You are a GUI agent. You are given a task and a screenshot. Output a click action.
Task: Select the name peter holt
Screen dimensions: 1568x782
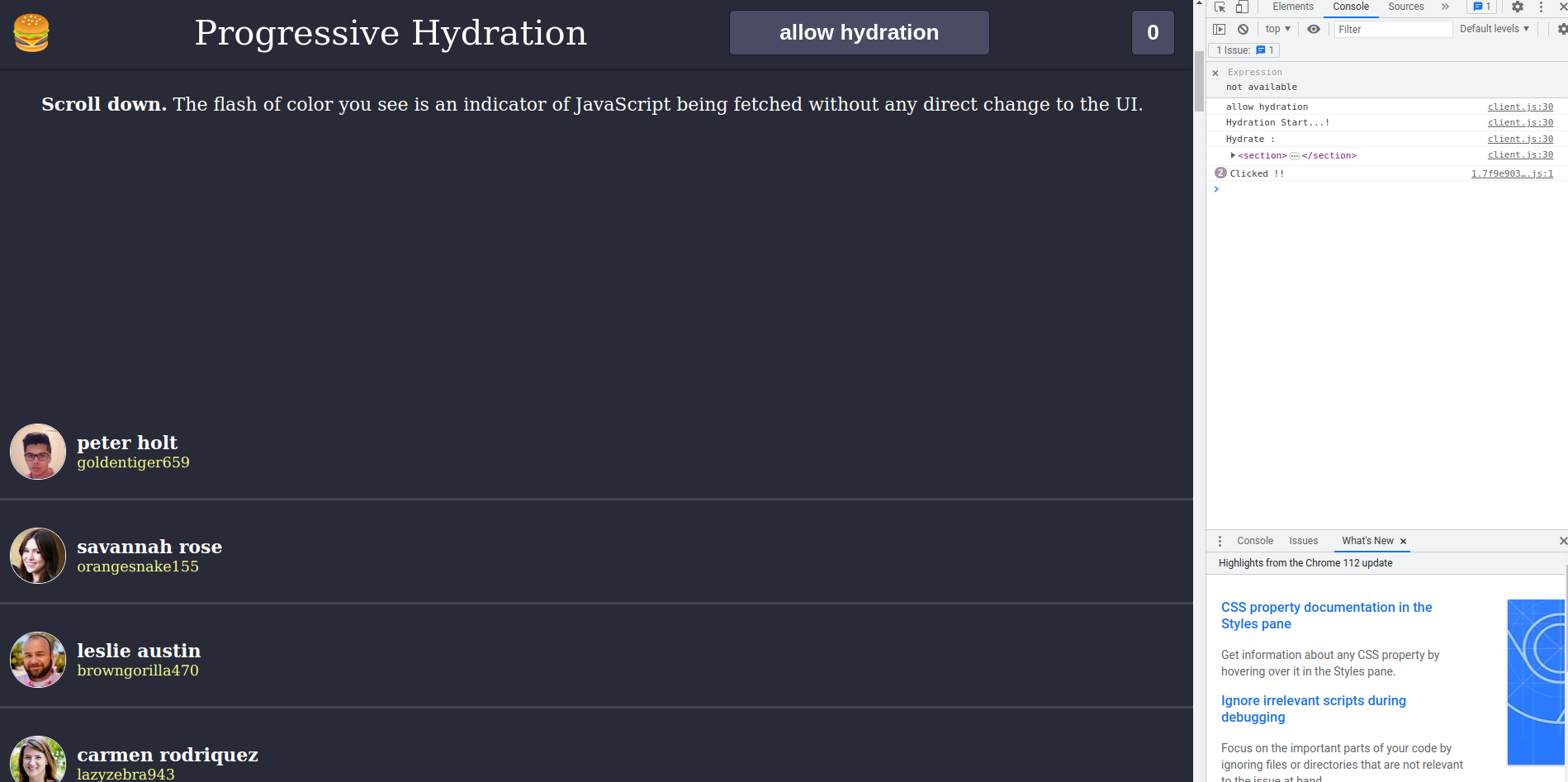click(x=127, y=443)
